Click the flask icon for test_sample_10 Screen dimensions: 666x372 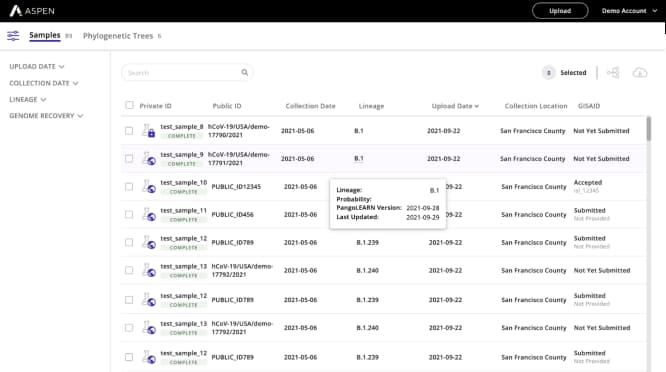pyautogui.click(x=149, y=186)
